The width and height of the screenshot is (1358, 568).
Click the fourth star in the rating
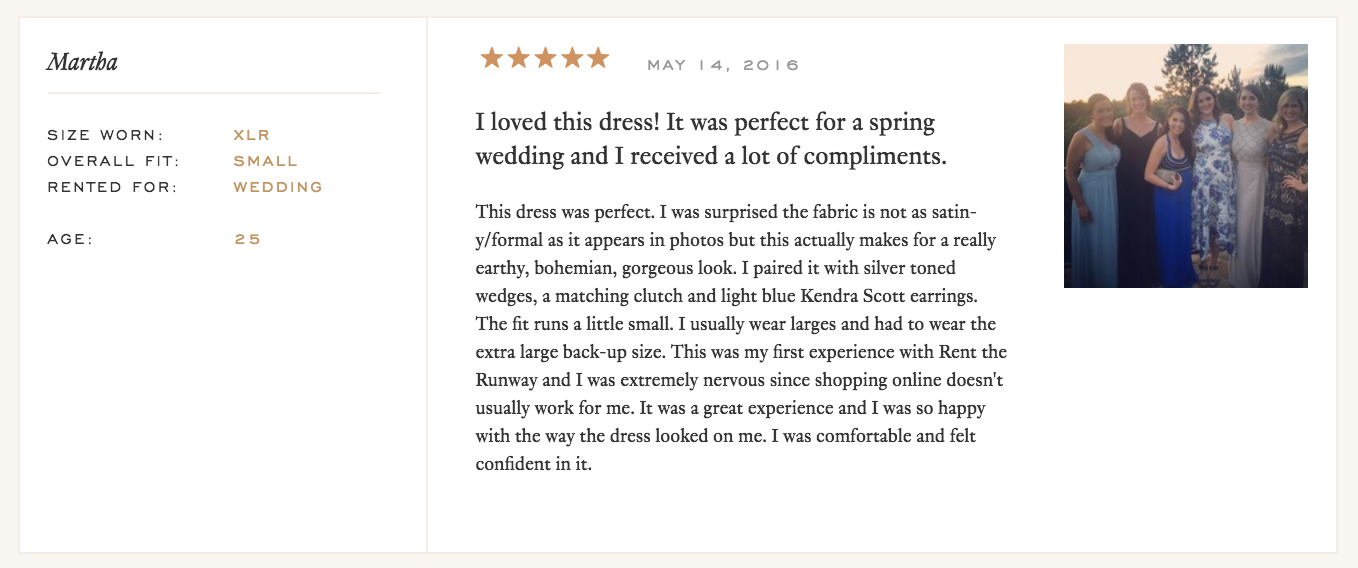[571, 58]
